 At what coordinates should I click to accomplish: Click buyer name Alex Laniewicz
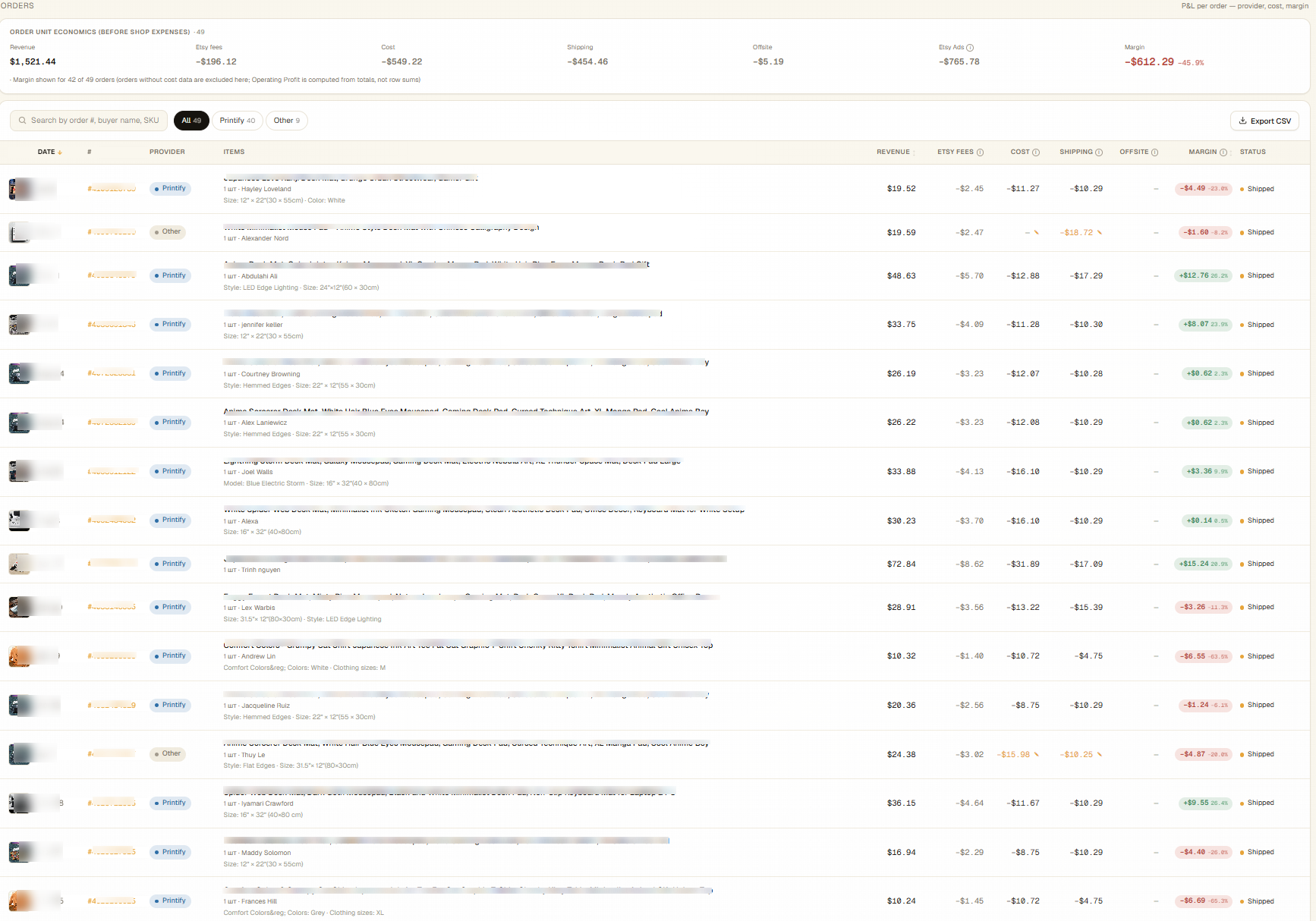coord(264,423)
